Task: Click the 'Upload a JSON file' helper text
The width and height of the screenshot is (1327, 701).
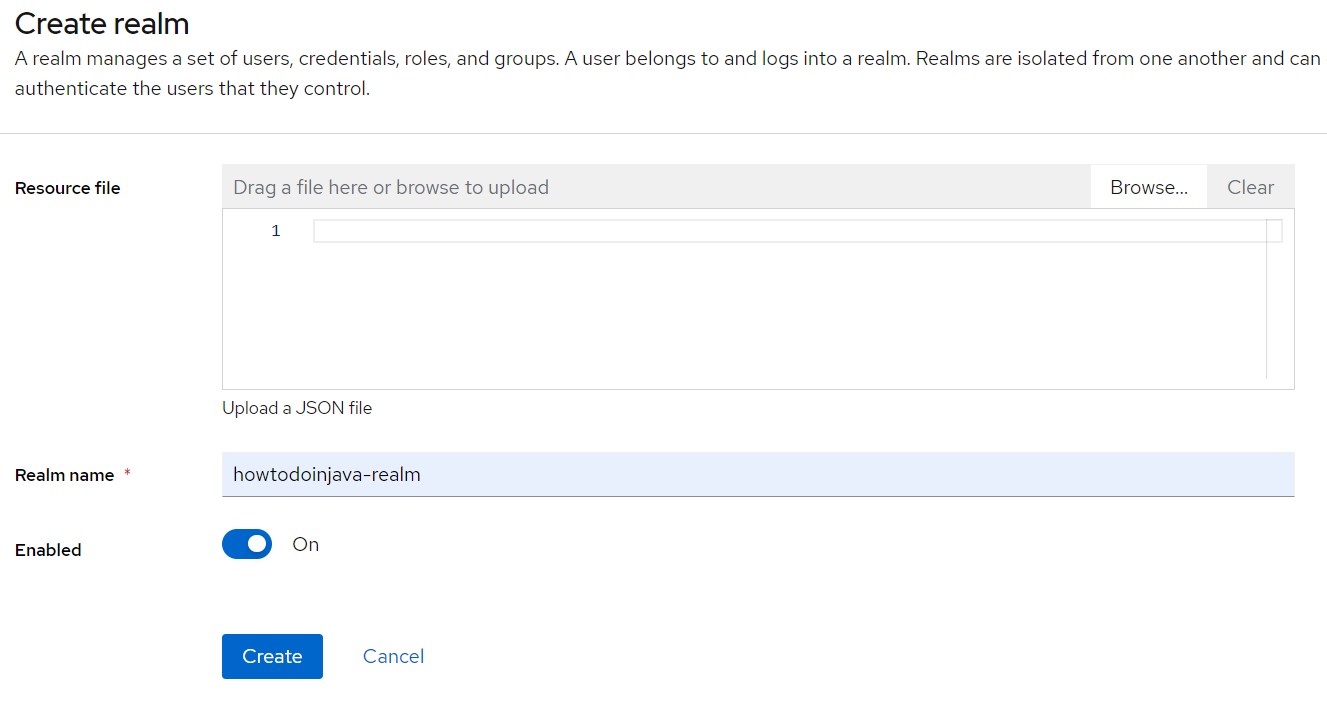Action: point(297,408)
